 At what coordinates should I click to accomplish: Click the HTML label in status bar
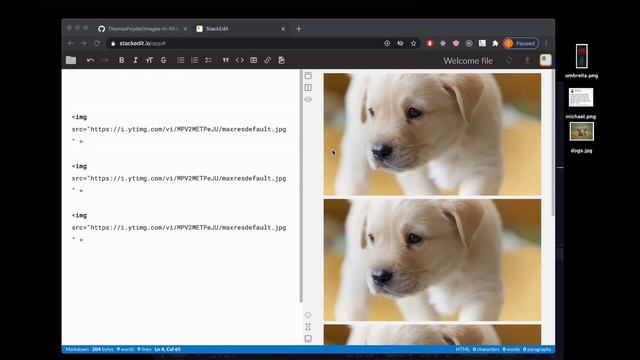point(462,349)
